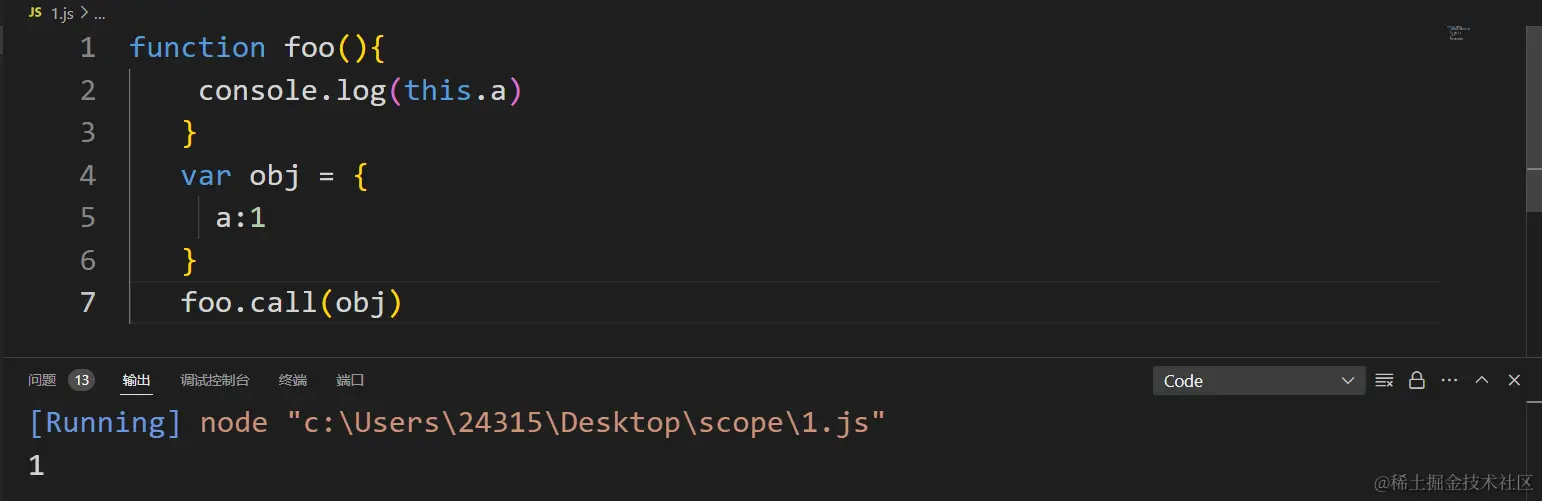1542x501 pixels.
Task: Click the 1.js breadcrumb file name
Action: click(61, 14)
